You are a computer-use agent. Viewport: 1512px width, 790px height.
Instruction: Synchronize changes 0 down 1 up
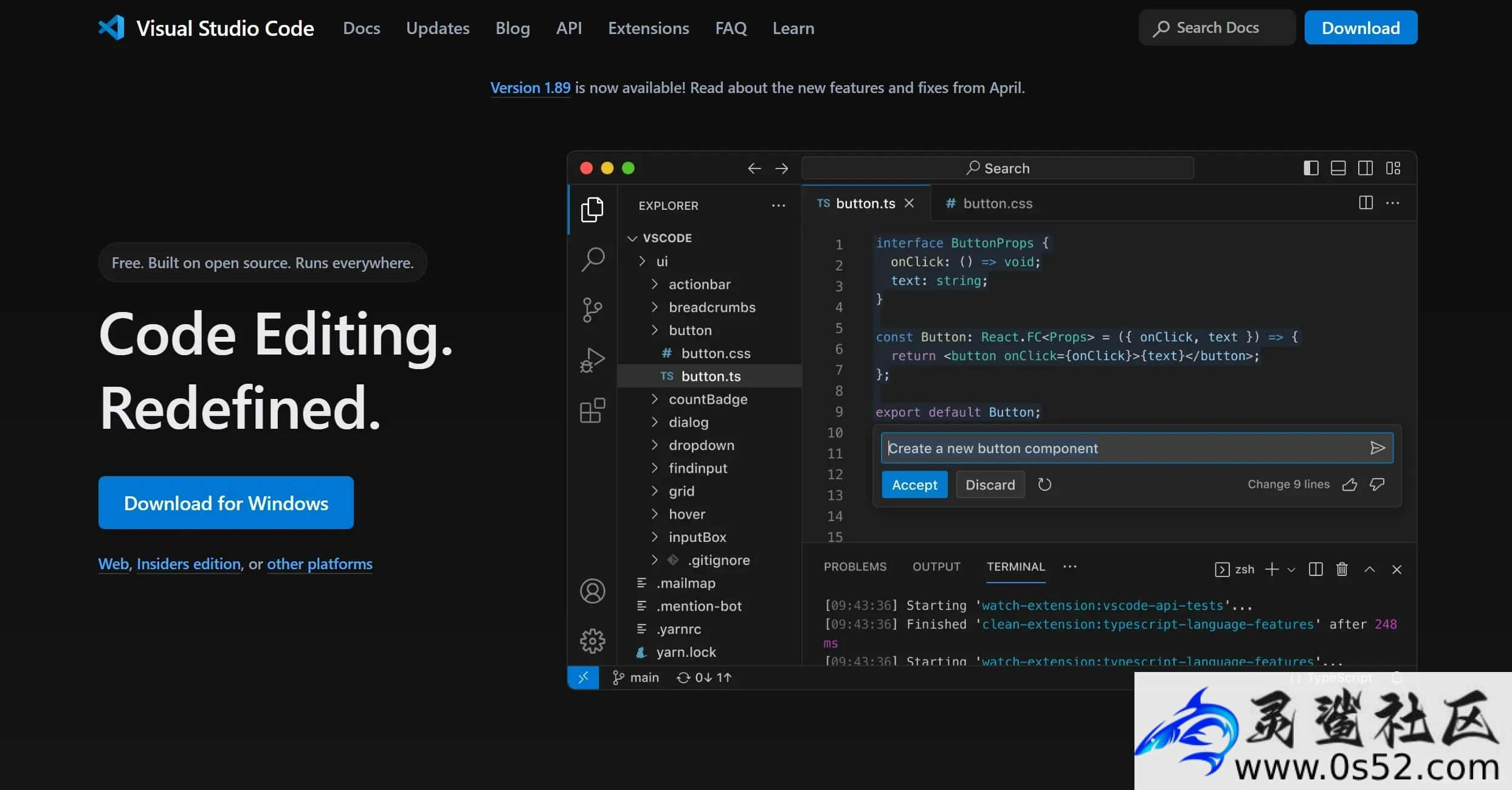tap(704, 677)
